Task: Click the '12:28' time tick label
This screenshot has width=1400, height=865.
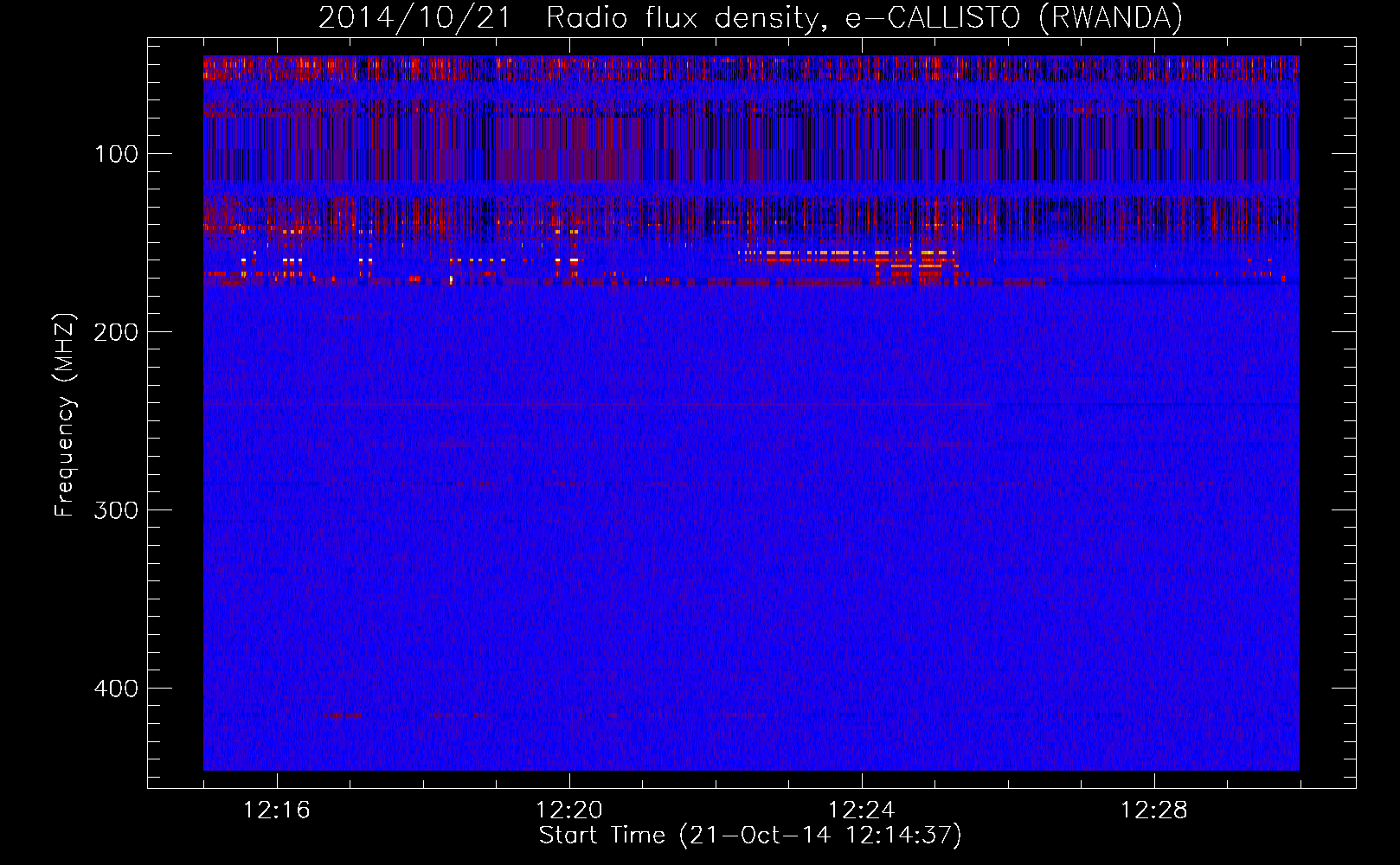Action: pos(1154,810)
